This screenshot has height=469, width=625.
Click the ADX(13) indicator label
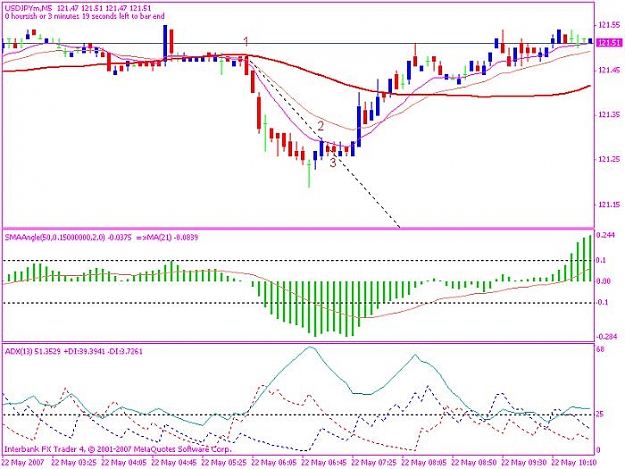click(x=73, y=351)
